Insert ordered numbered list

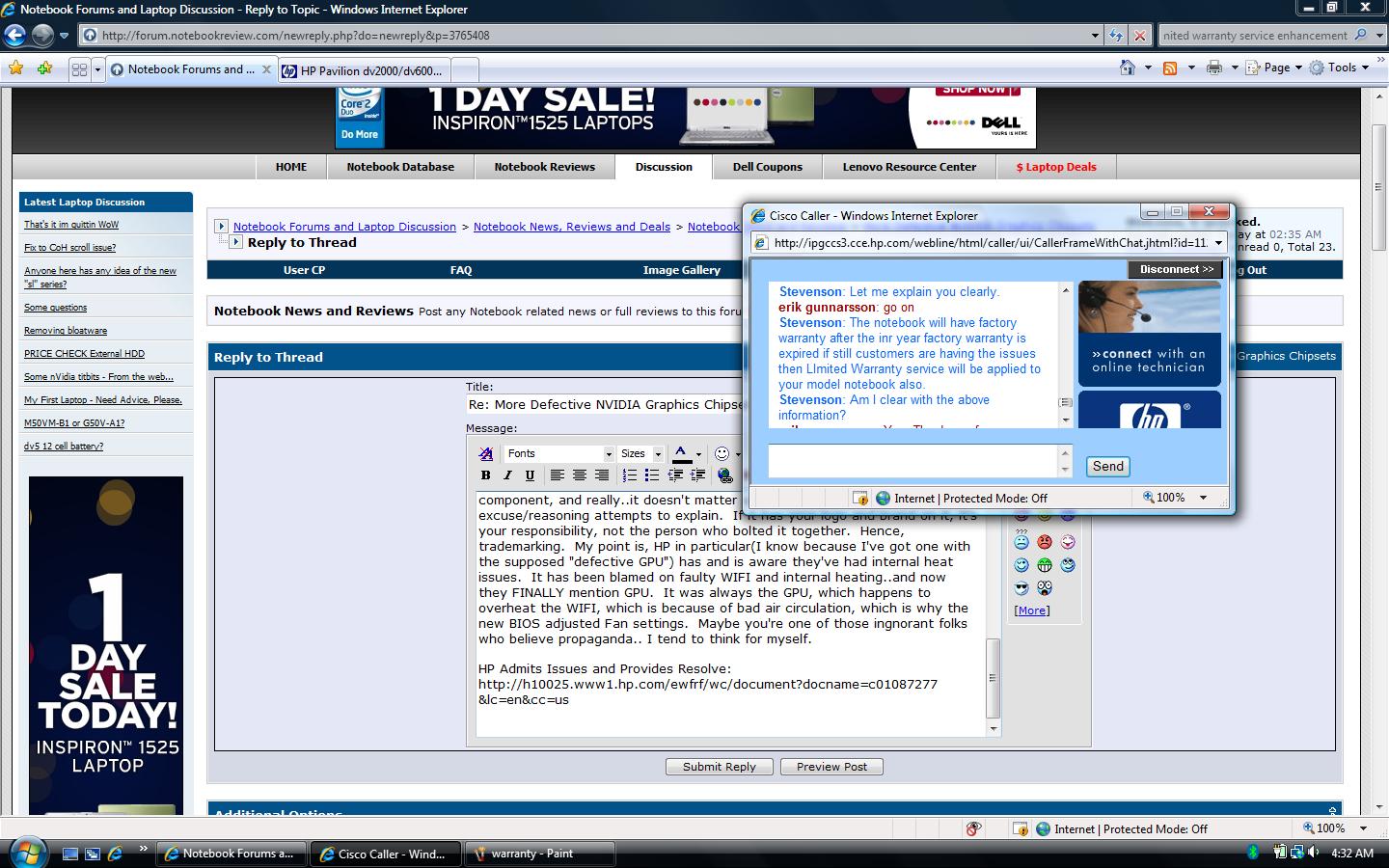629,475
